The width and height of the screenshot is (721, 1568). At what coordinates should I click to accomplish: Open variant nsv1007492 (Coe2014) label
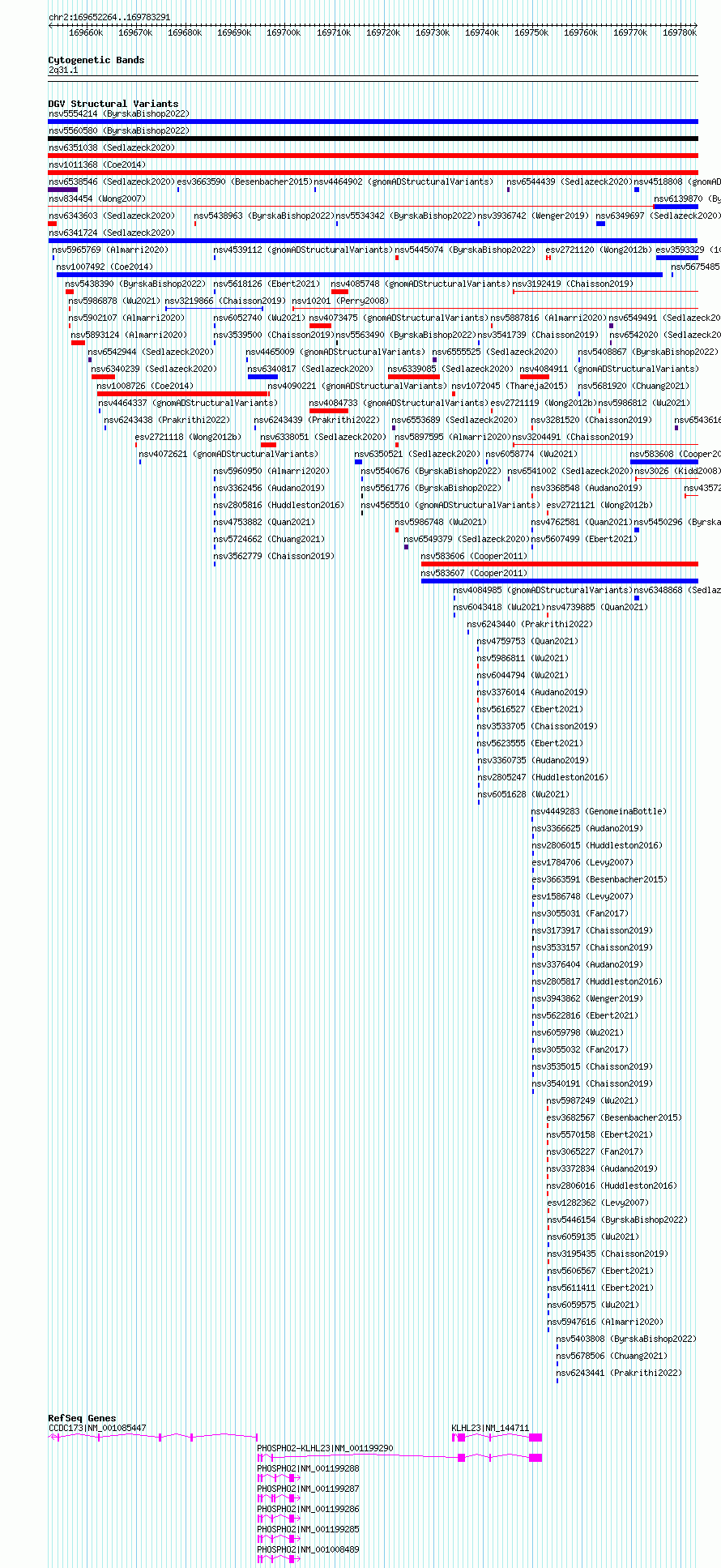click(x=105, y=267)
